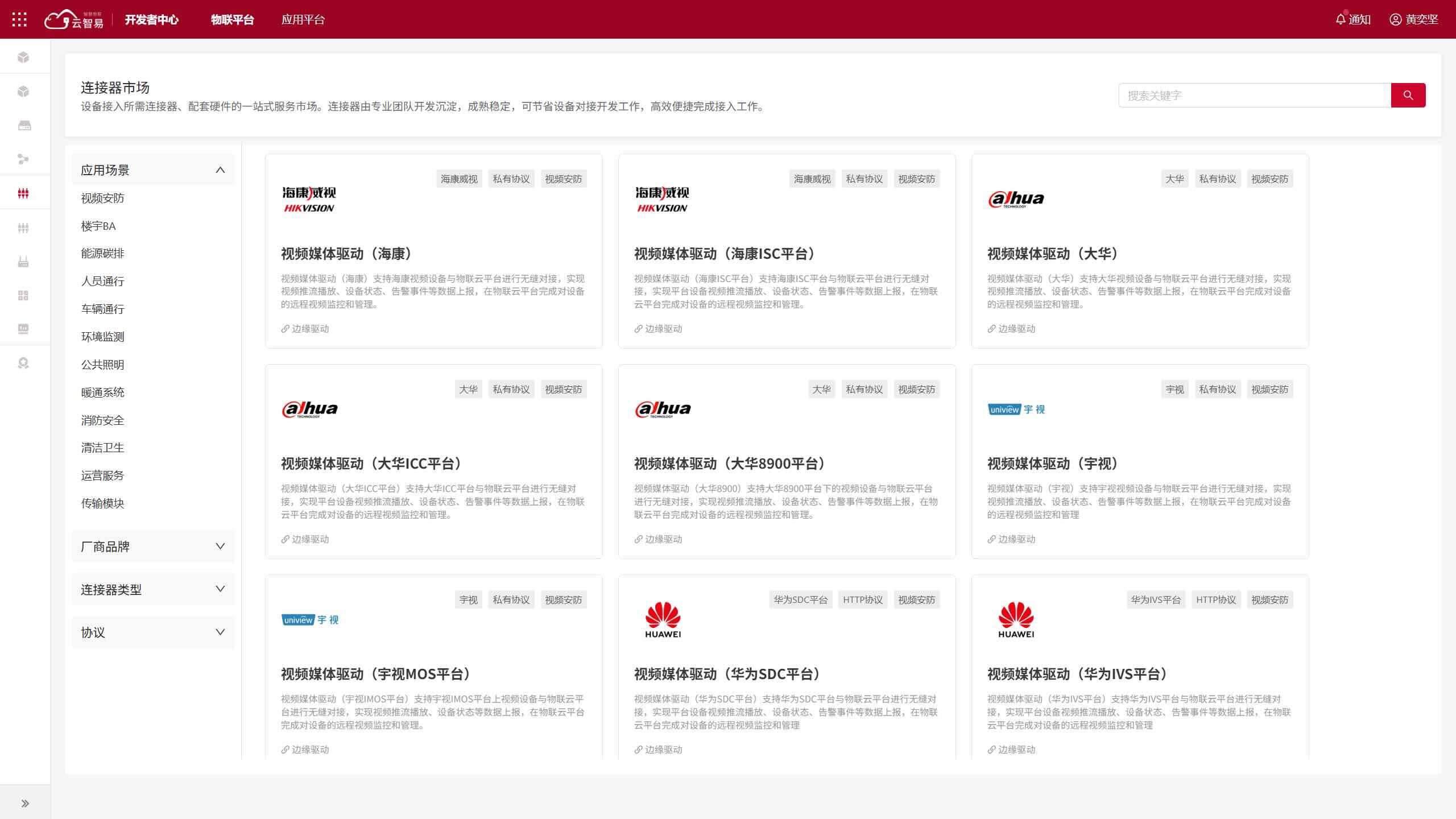
Task: Click Hikvision logo on 海康ISC平台 card
Action: pyautogui.click(x=662, y=200)
